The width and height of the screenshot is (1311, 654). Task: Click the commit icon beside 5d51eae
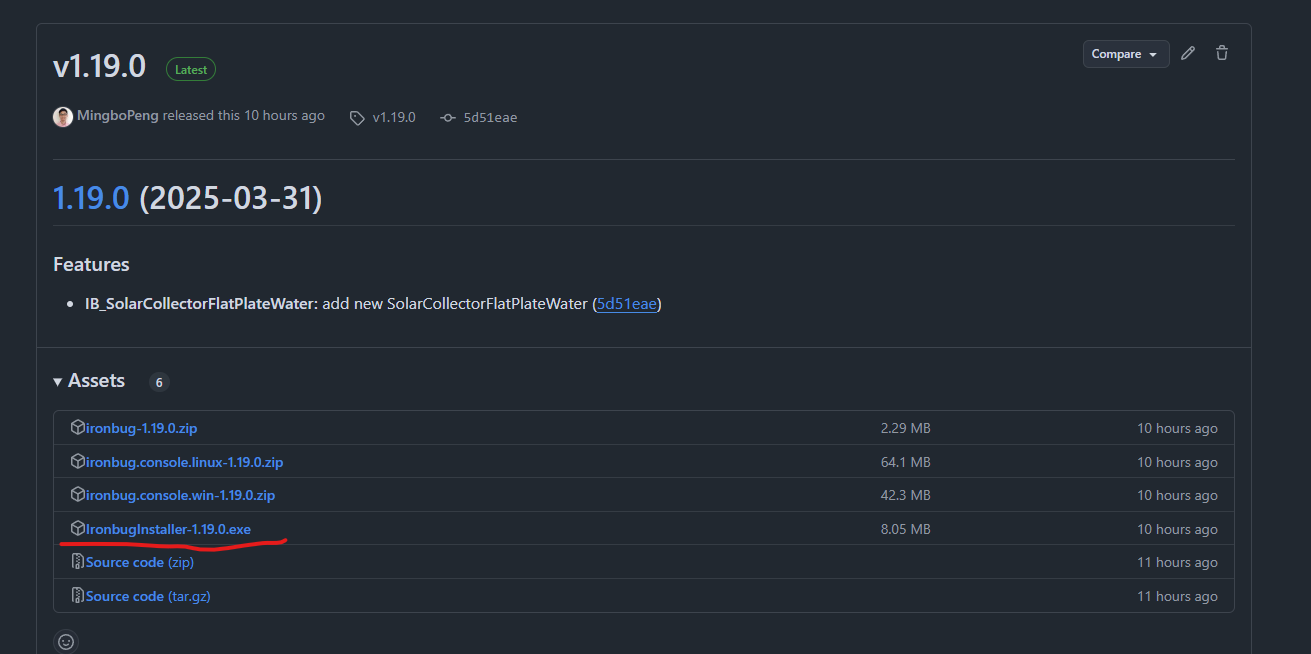click(448, 118)
